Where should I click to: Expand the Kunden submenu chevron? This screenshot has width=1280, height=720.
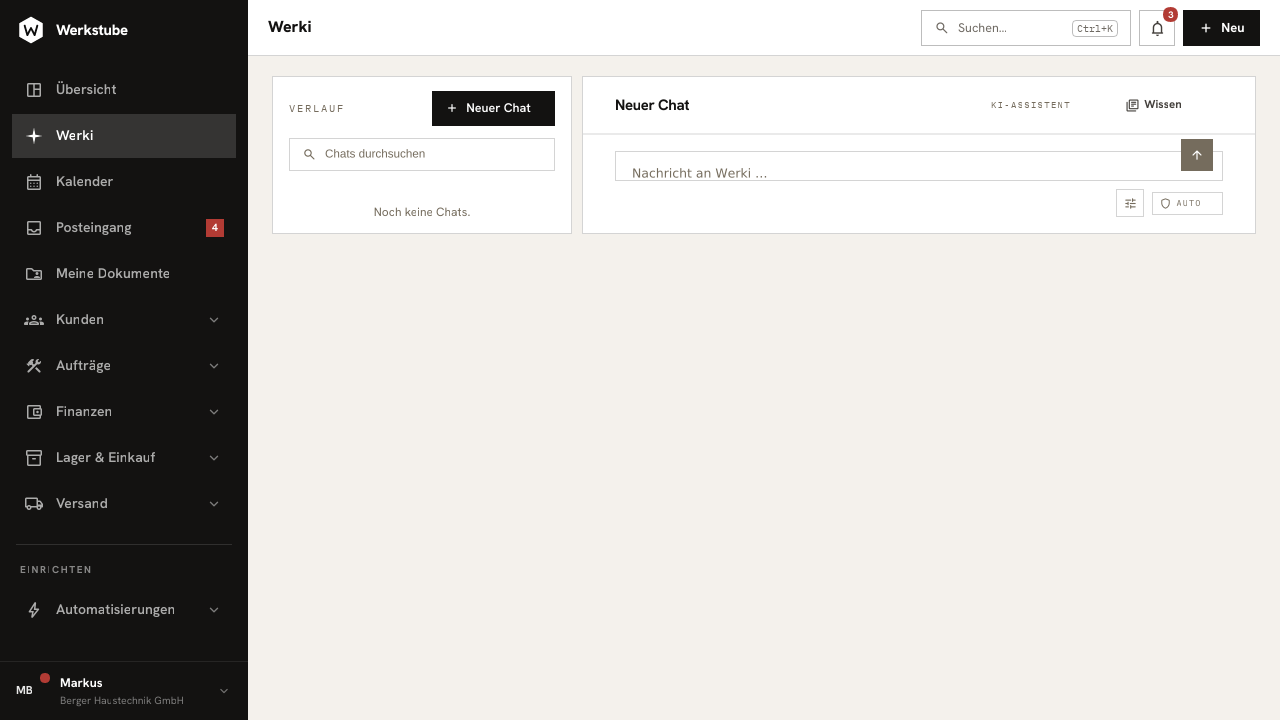[214, 320]
